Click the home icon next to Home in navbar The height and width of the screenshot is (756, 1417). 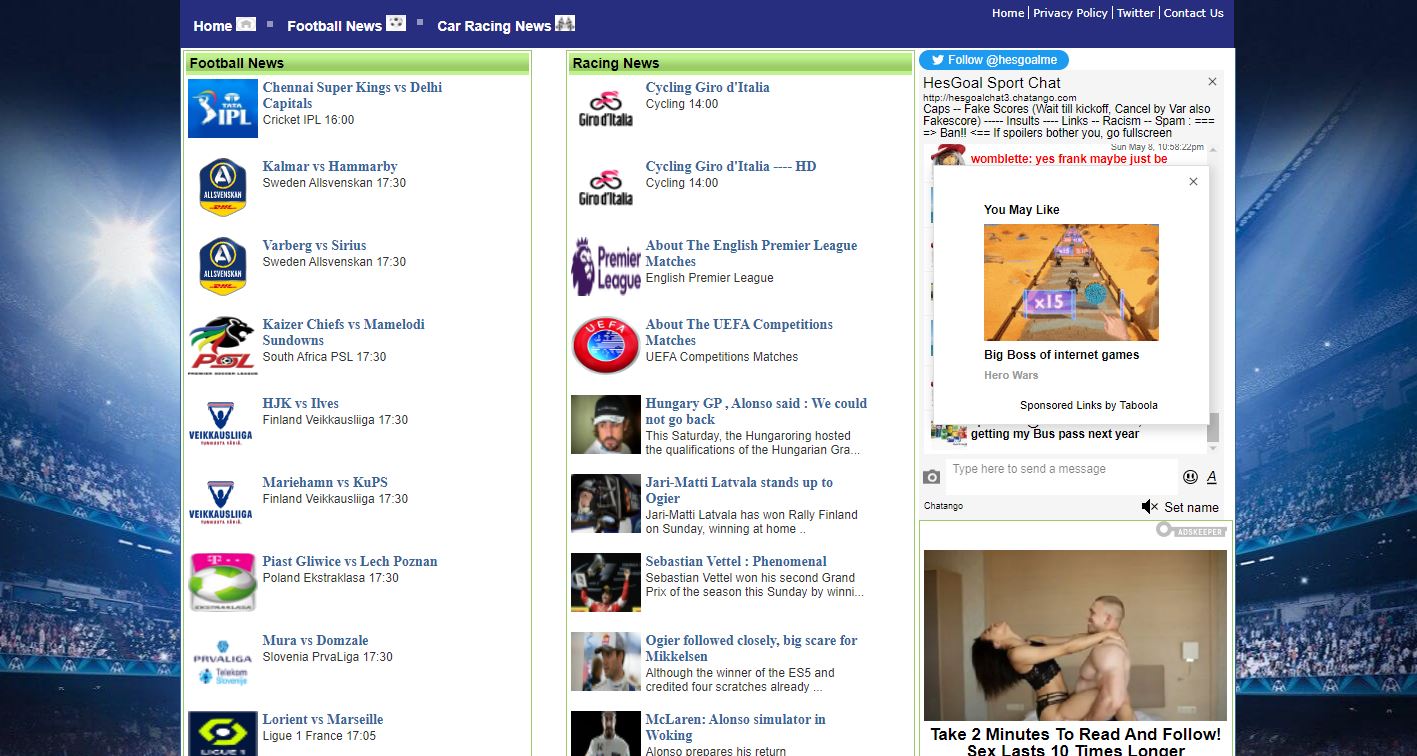click(246, 24)
